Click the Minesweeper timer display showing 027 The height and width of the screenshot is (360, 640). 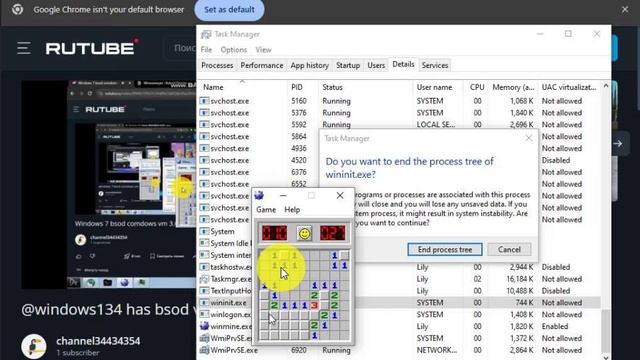tap(333, 233)
